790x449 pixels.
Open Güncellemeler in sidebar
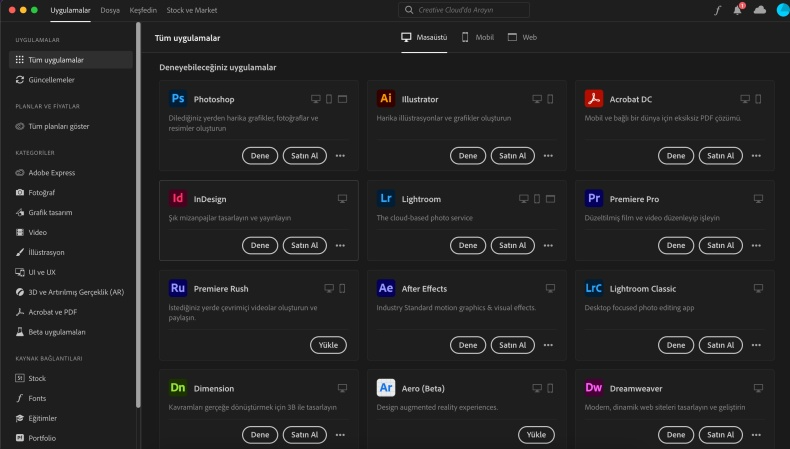pyautogui.click(x=45, y=80)
